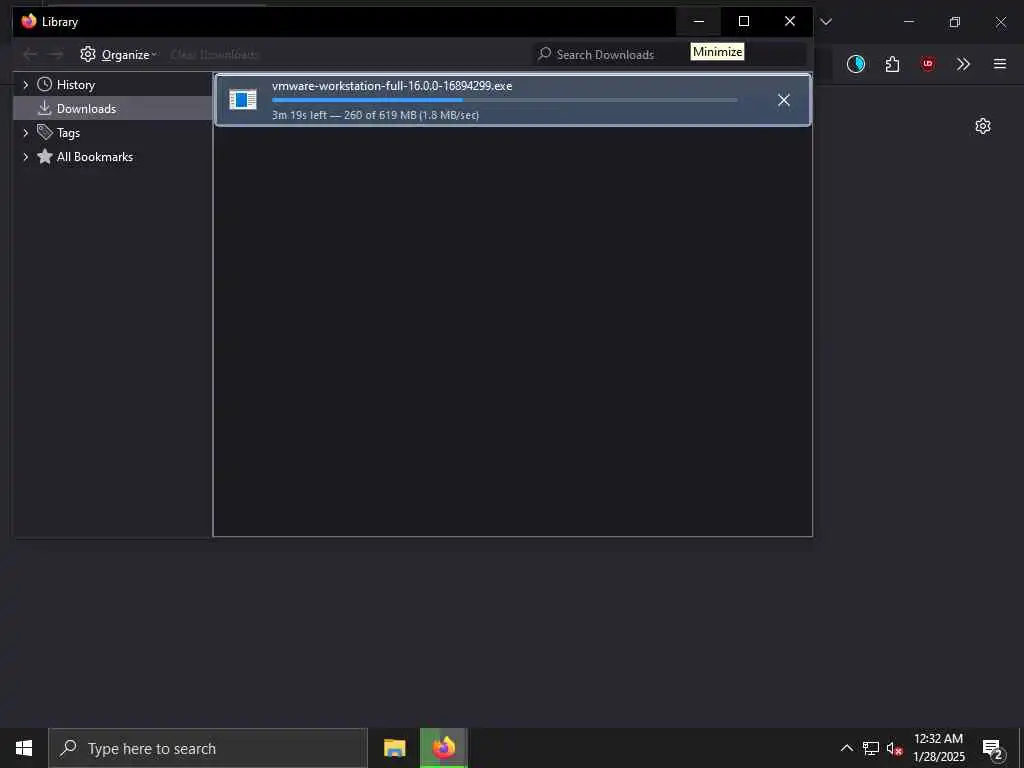Open the new tab settings gear in Firefox

click(983, 126)
